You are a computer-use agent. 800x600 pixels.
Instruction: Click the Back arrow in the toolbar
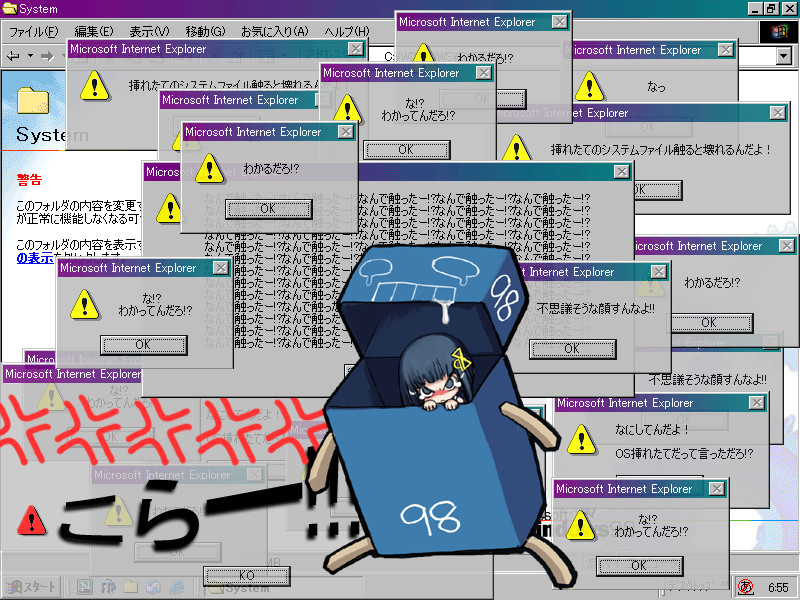click(x=14, y=56)
